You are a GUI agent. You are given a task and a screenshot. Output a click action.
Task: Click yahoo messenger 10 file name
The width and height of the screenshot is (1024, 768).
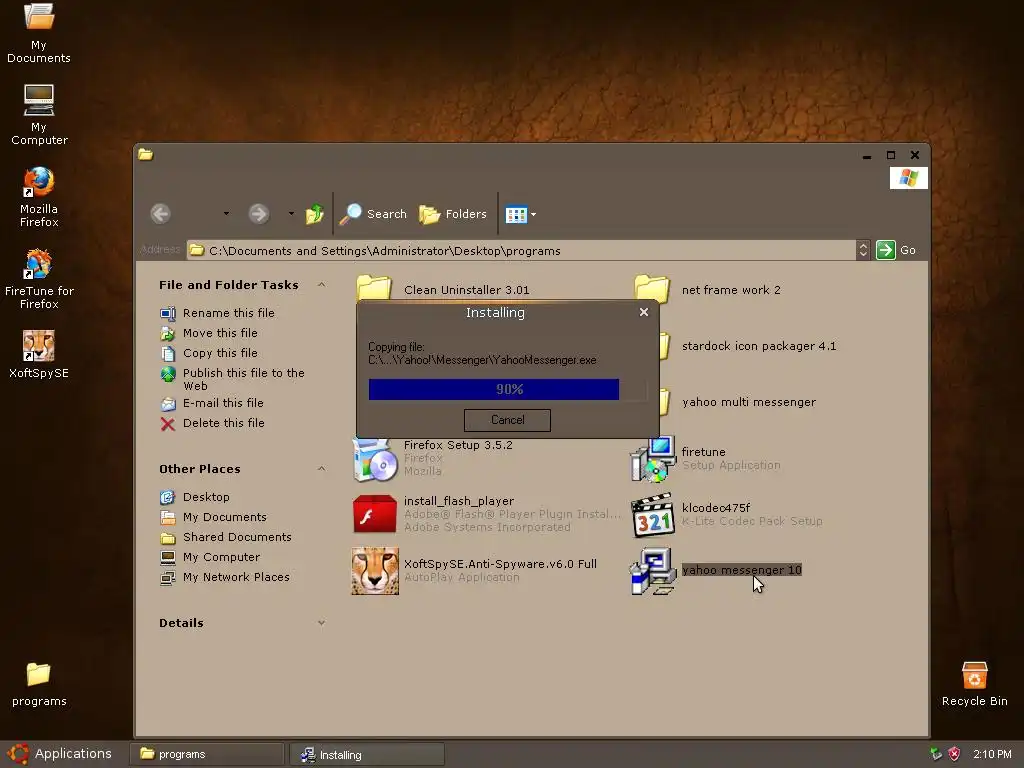click(x=741, y=570)
